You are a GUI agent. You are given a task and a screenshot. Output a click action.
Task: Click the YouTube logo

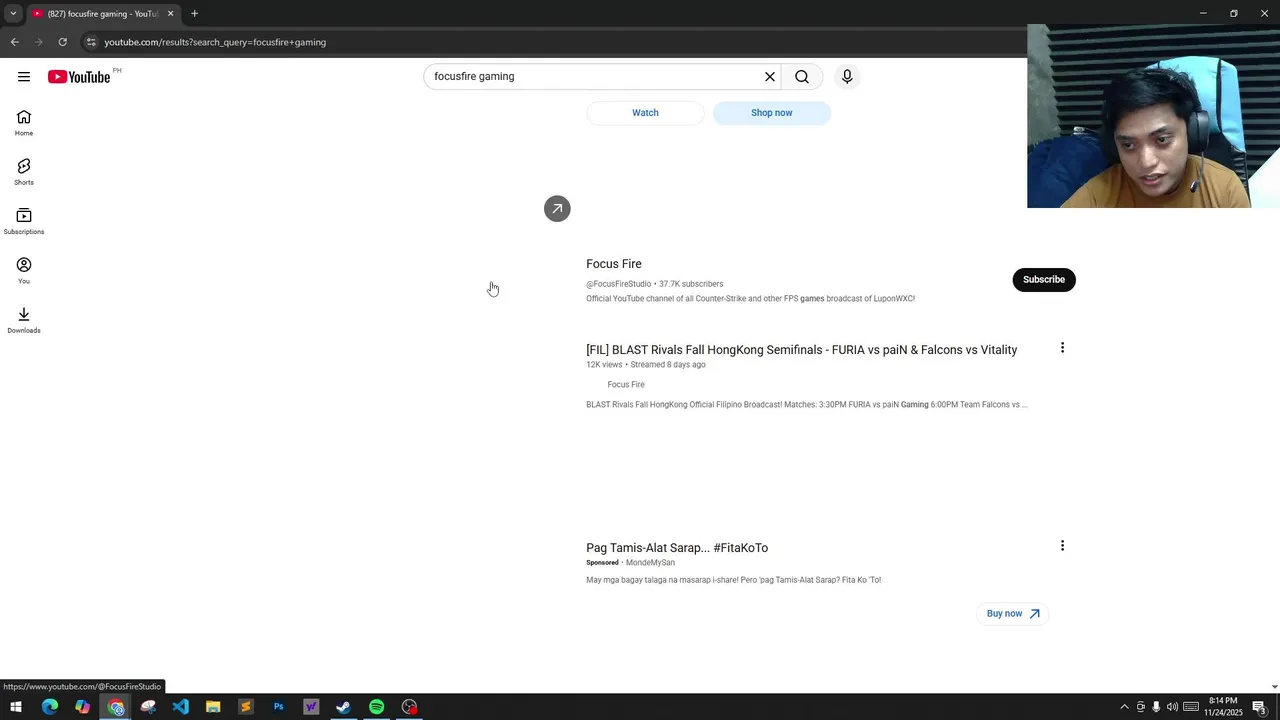tap(79, 77)
